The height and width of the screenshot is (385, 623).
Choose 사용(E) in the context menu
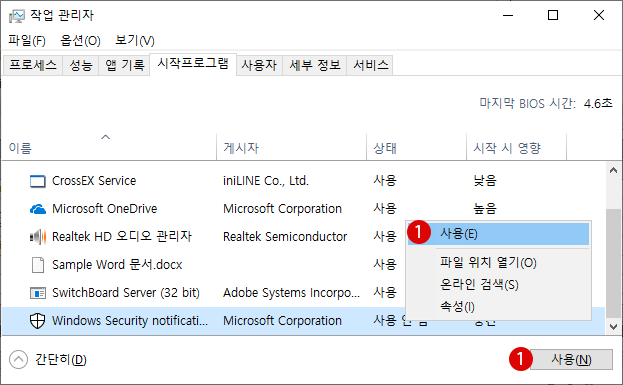pyautogui.click(x=498, y=234)
